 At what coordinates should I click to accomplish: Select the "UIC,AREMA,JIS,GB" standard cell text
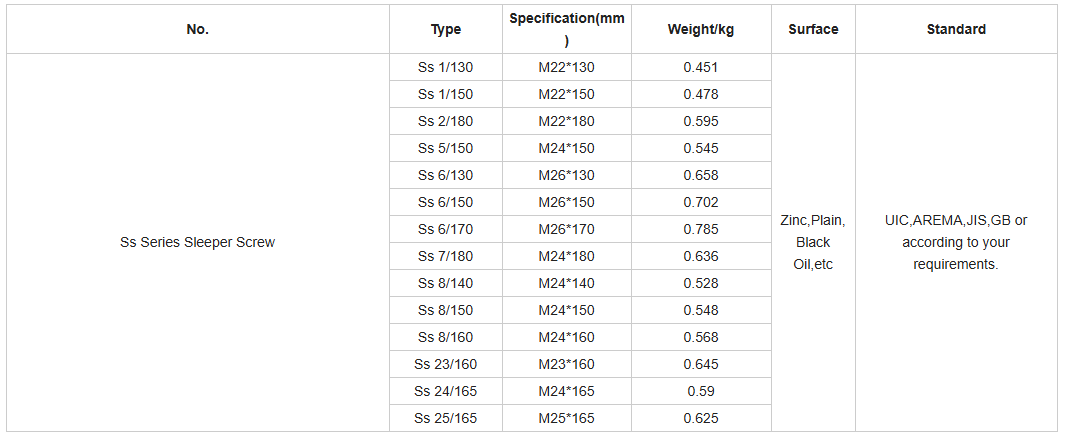[955, 220]
